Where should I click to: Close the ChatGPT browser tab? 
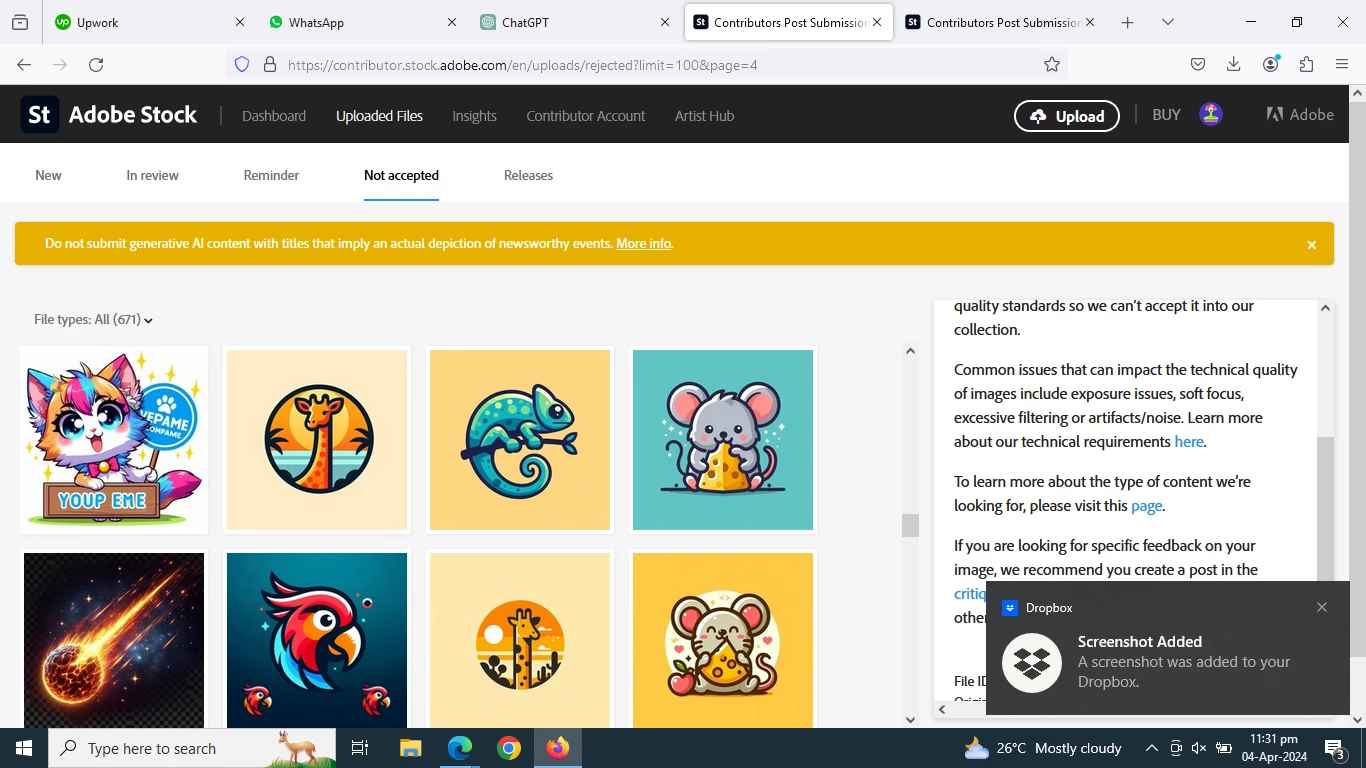(x=666, y=22)
